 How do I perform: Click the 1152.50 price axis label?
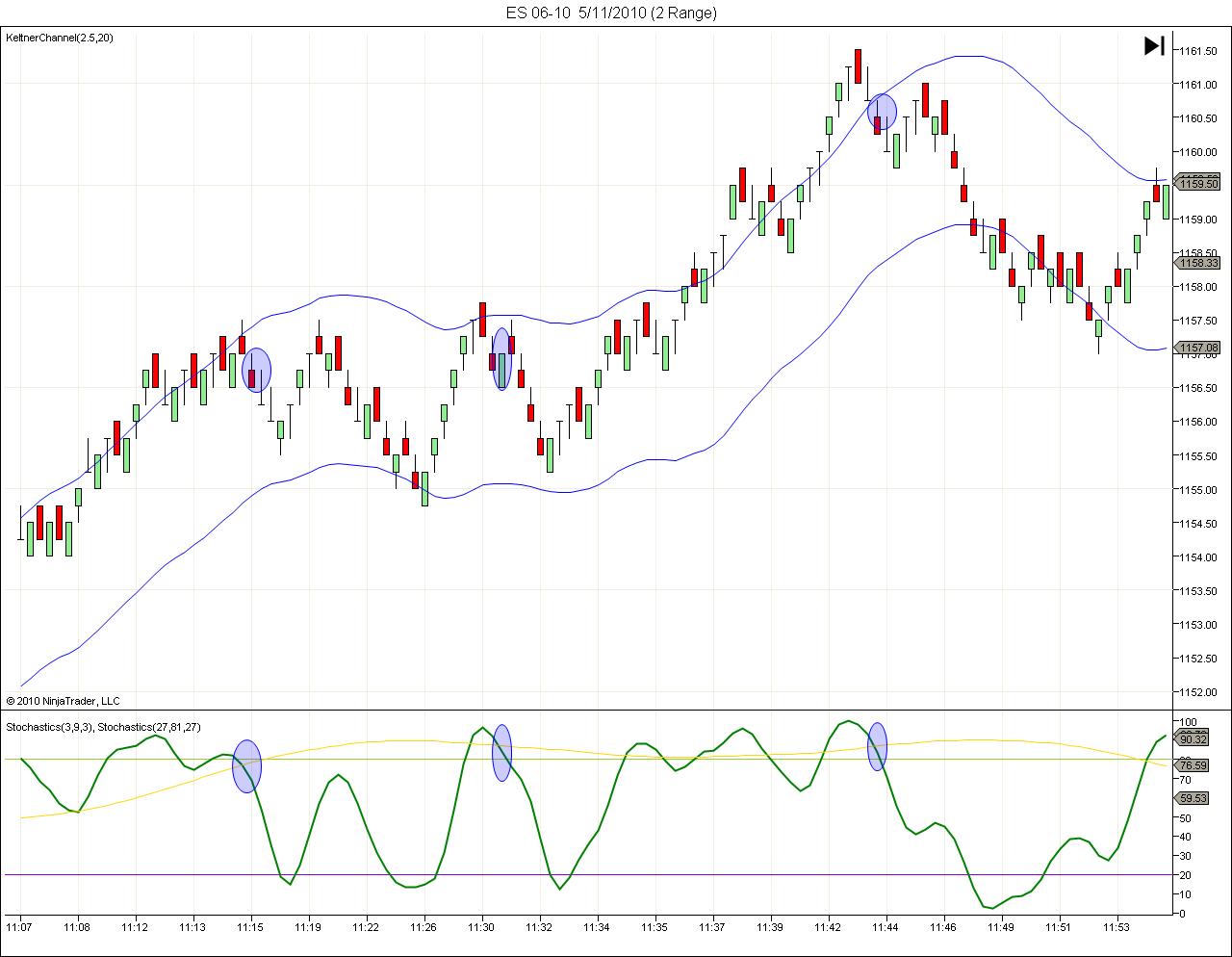pos(1197,658)
